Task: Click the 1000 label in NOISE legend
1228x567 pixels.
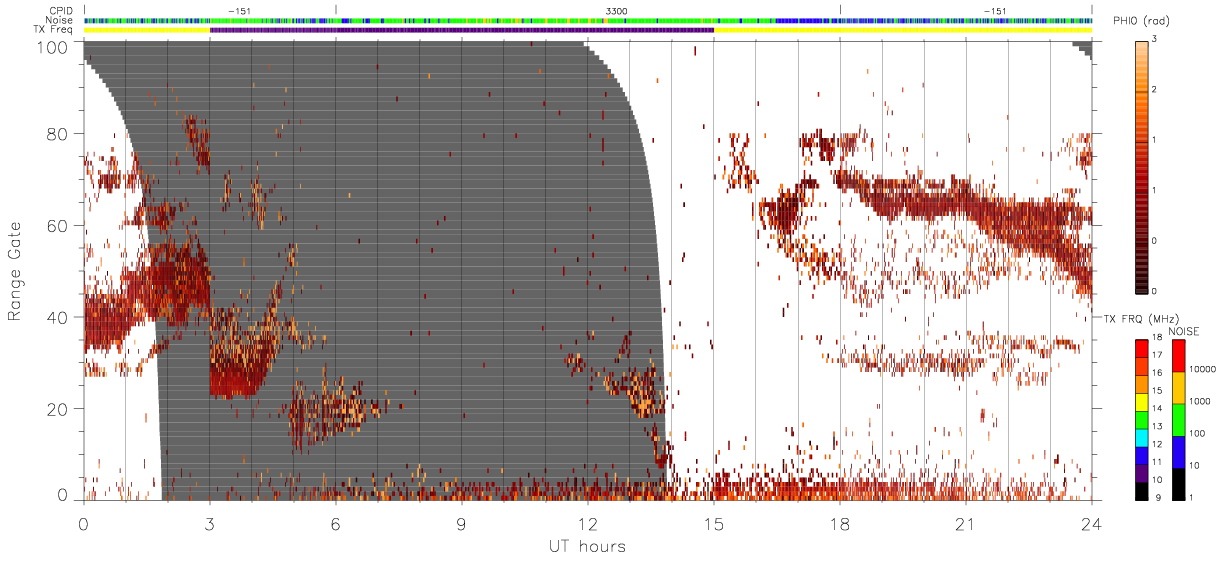Action: tap(1202, 402)
